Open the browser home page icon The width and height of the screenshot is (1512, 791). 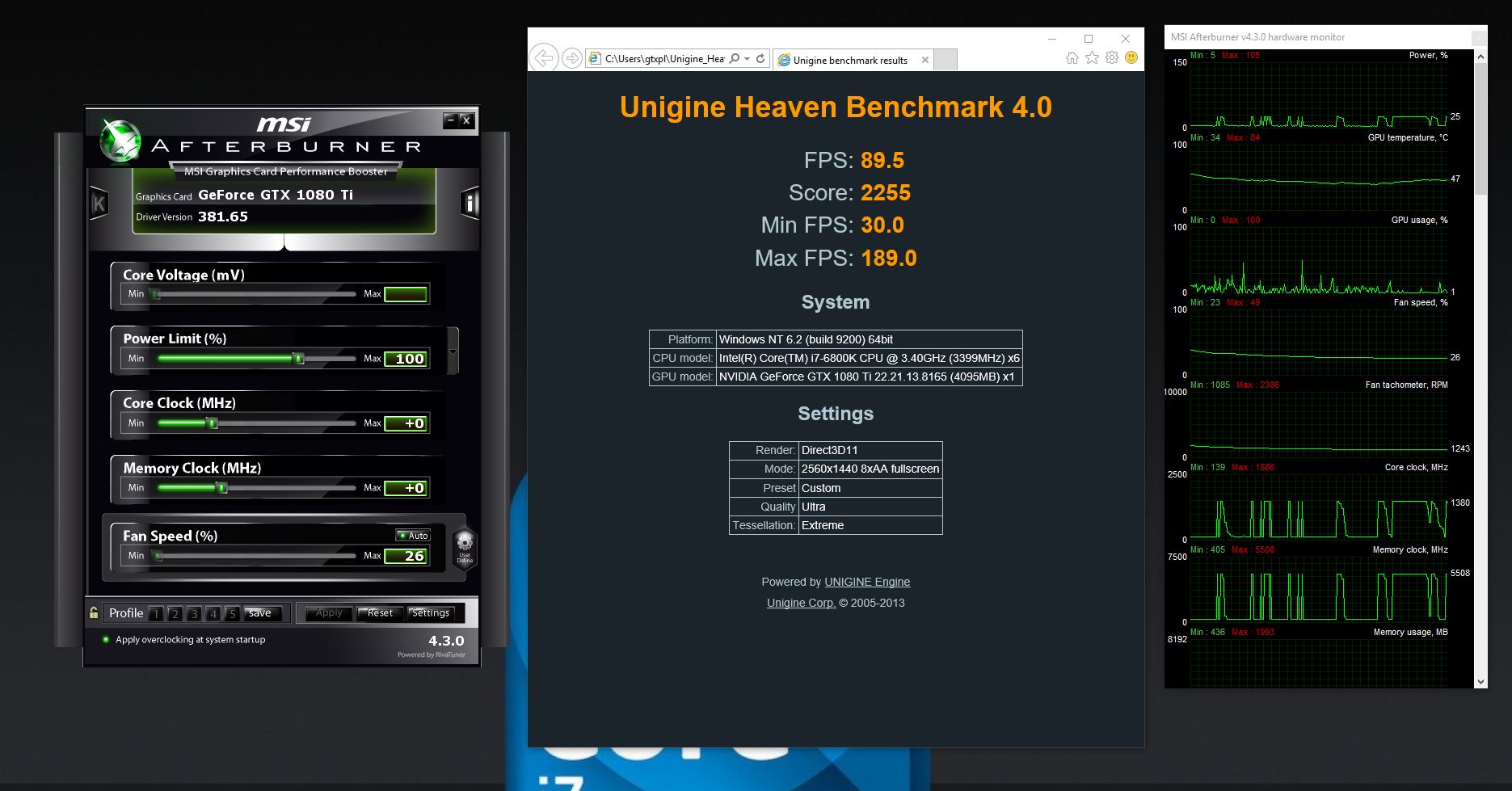1072,57
